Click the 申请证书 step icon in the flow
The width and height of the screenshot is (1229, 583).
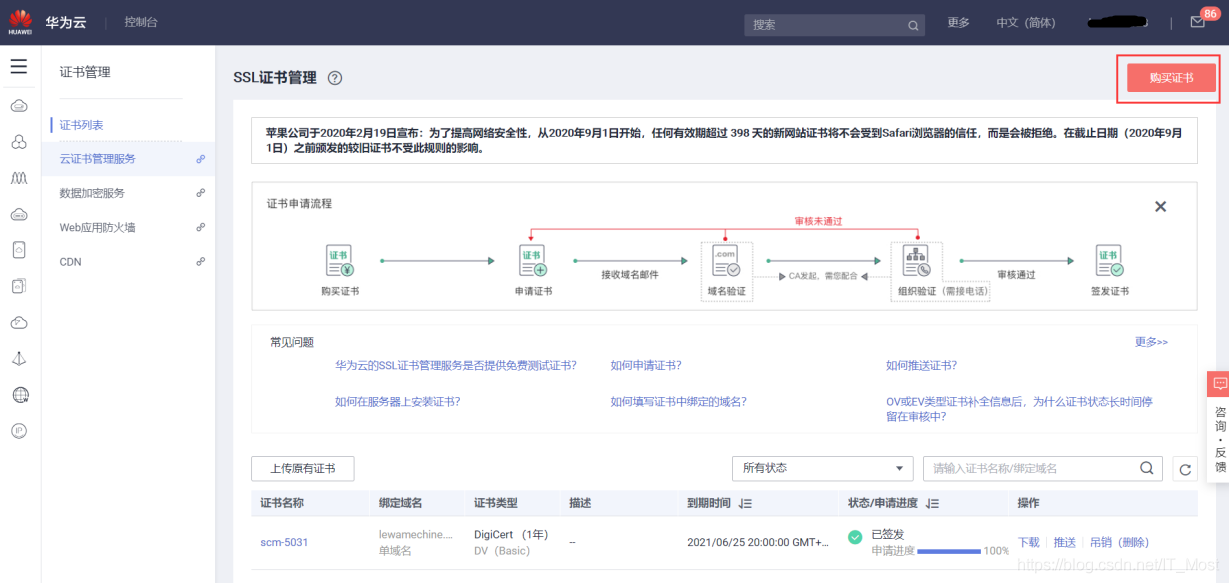pos(532,261)
